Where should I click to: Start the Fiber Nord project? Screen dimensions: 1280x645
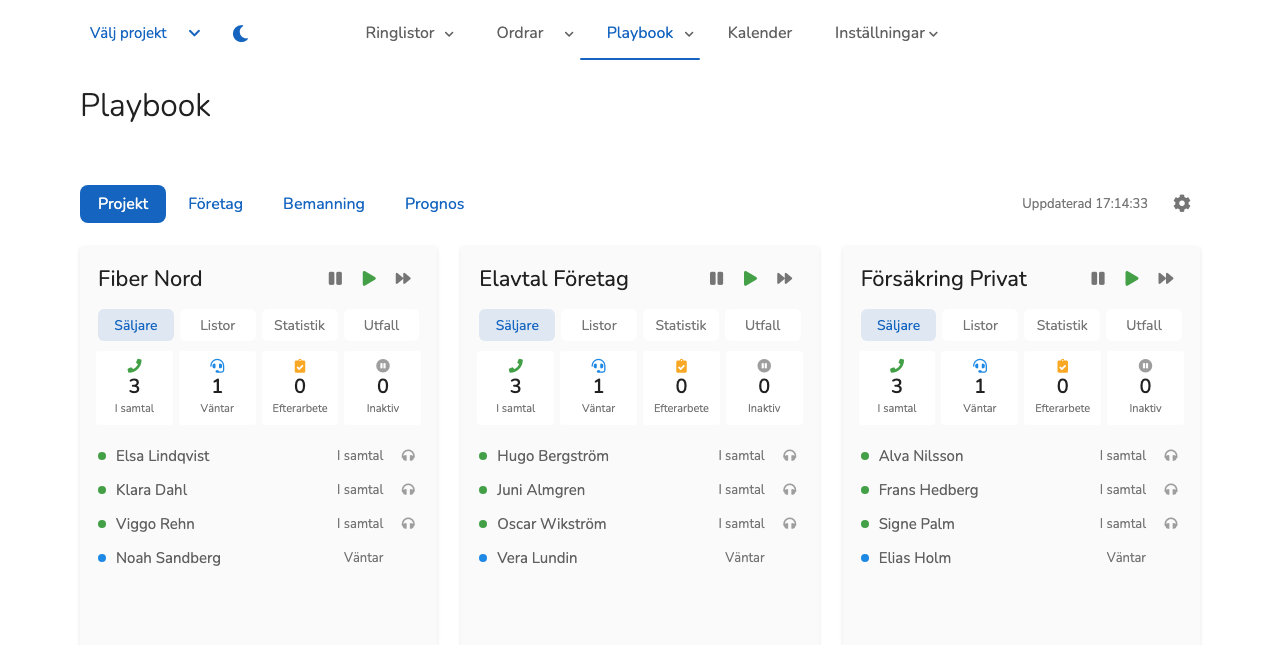tap(369, 279)
